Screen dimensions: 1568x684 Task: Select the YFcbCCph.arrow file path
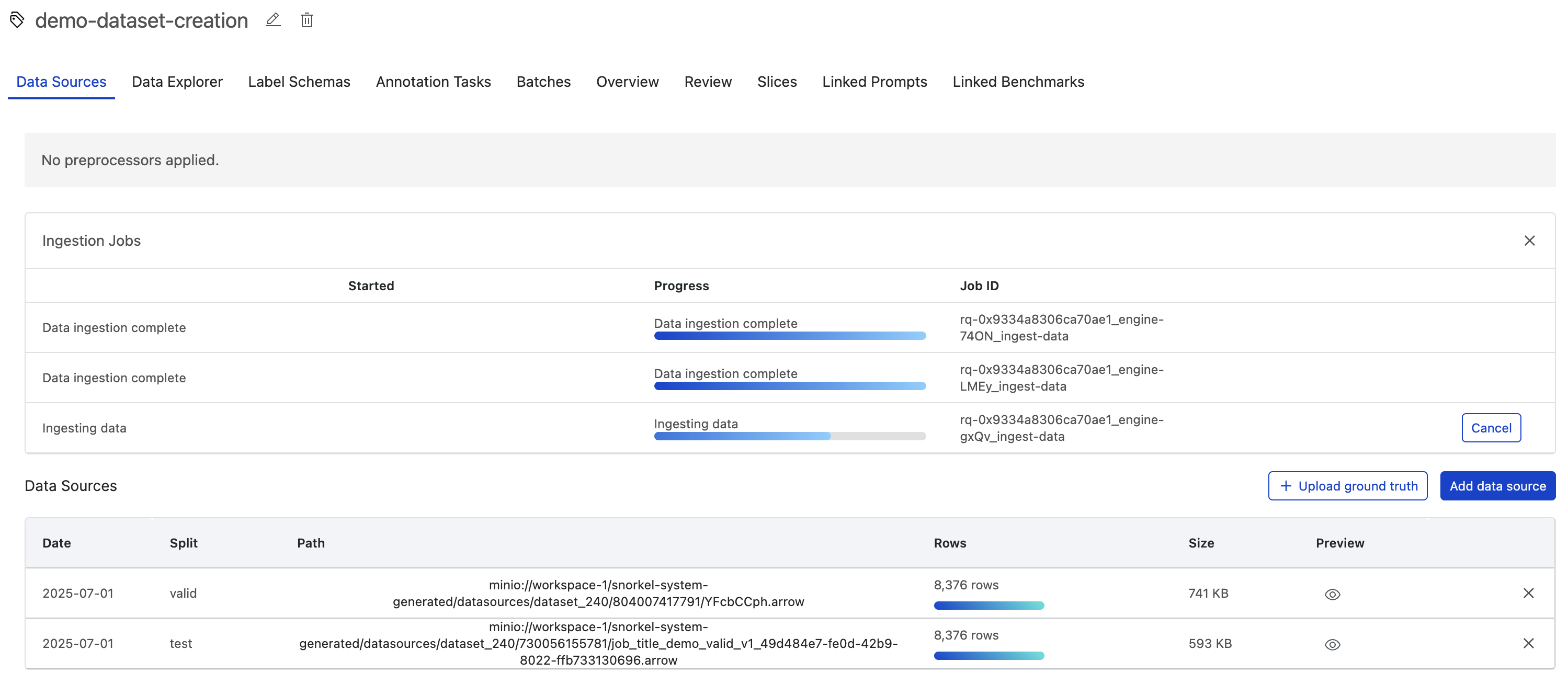tap(598, 594)
